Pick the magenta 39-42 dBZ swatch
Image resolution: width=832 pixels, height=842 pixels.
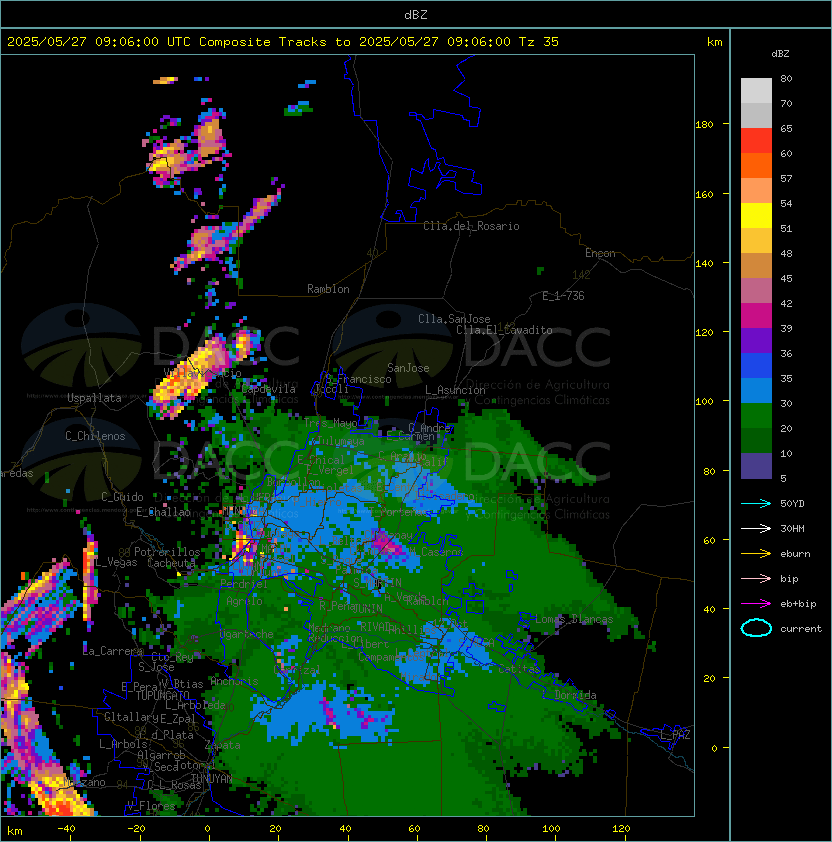756,316
